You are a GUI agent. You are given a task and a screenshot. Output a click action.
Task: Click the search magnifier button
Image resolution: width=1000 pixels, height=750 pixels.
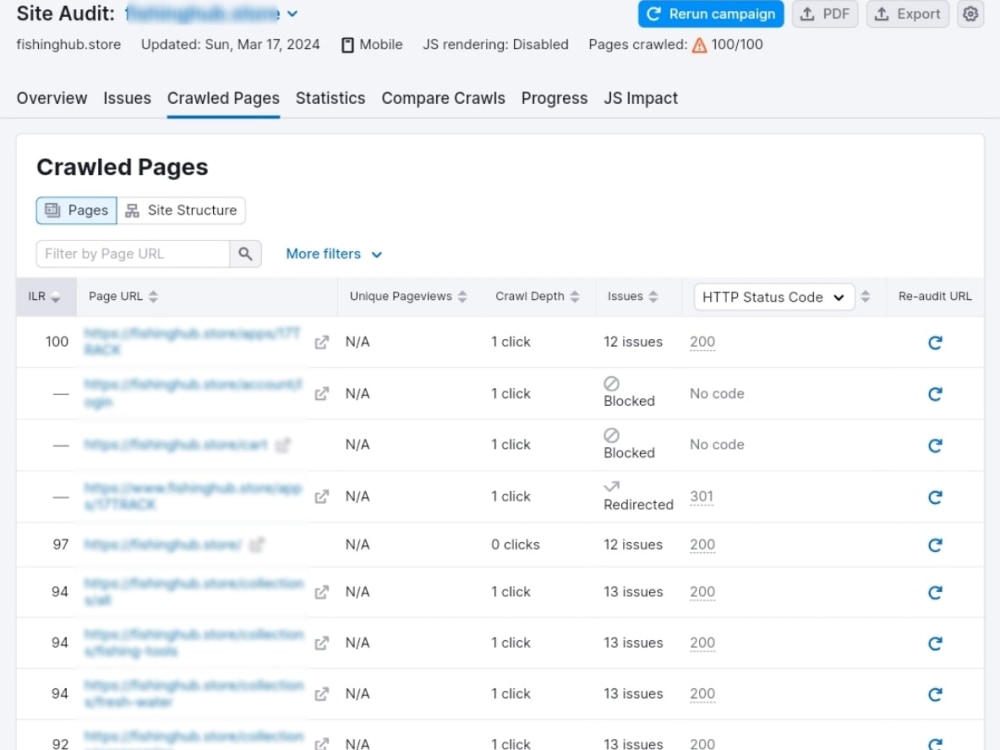pyautogui.click(x=246, y=254)
